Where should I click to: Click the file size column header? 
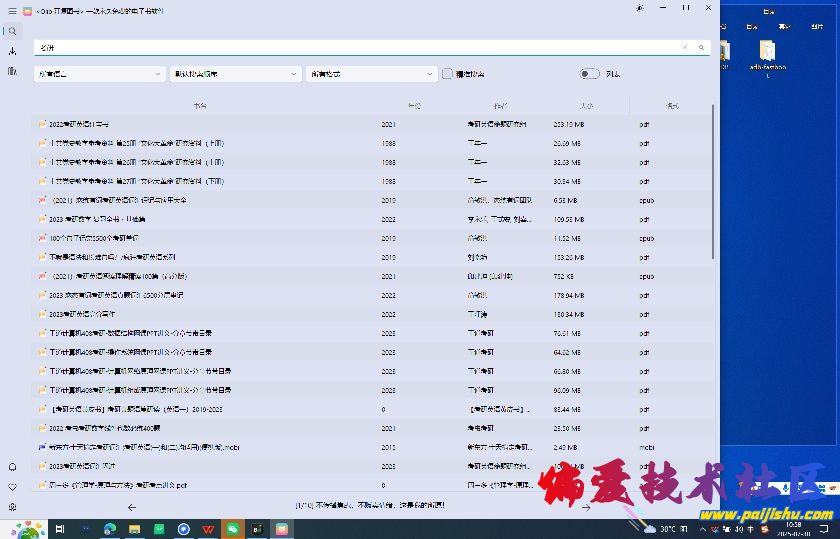[585, 105]
